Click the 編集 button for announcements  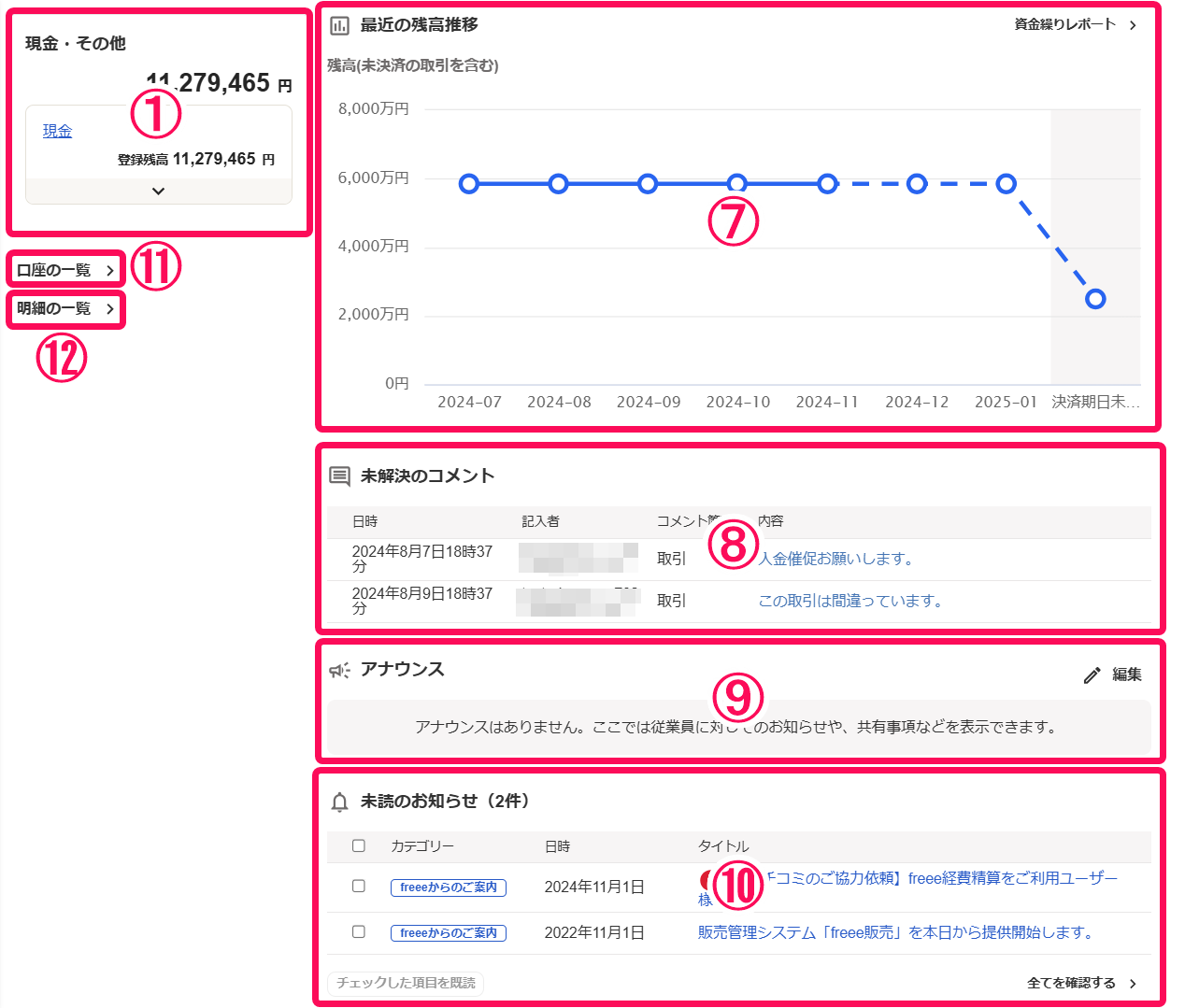click(1113, 674)
